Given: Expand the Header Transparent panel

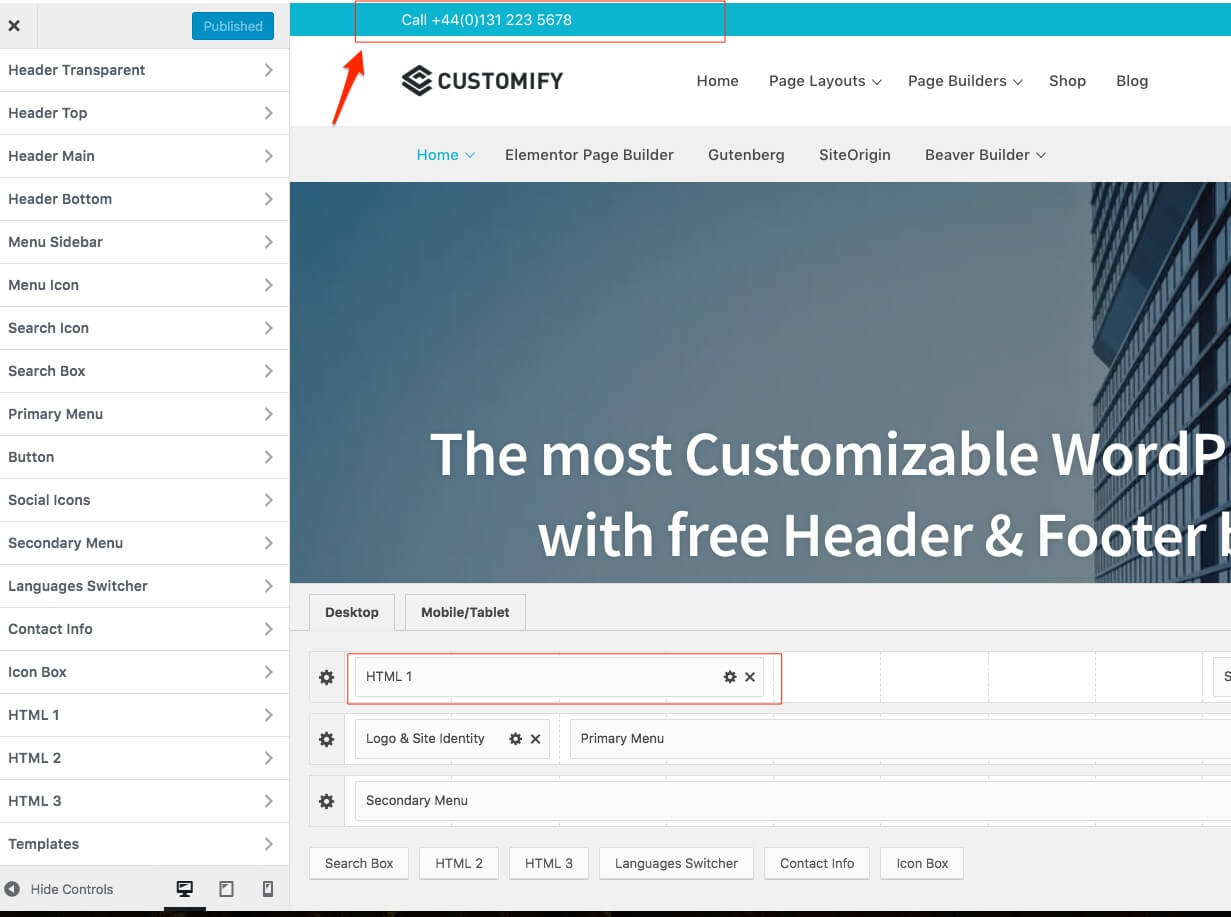Looking at the screenshot, I should point(145,70).
